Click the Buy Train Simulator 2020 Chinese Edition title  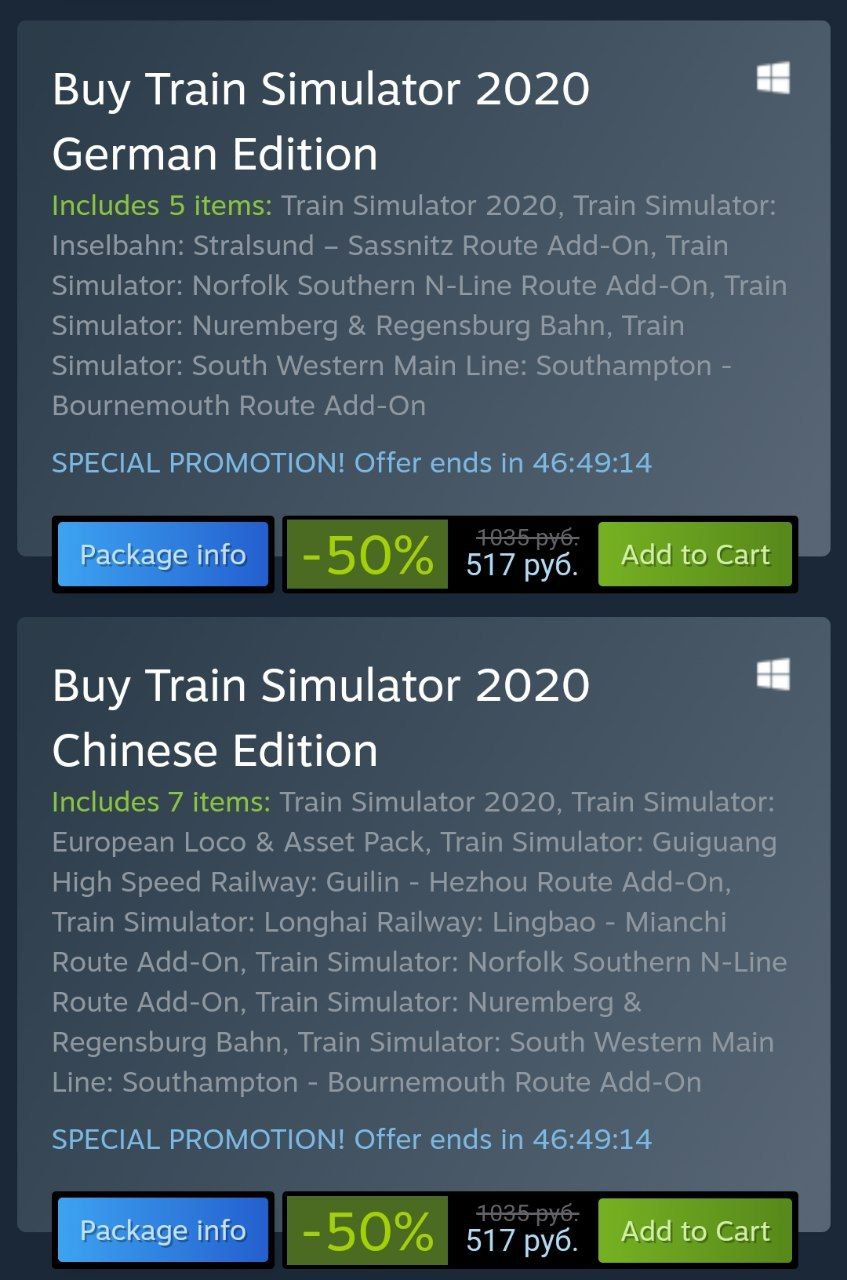click(x=321, y=717)
